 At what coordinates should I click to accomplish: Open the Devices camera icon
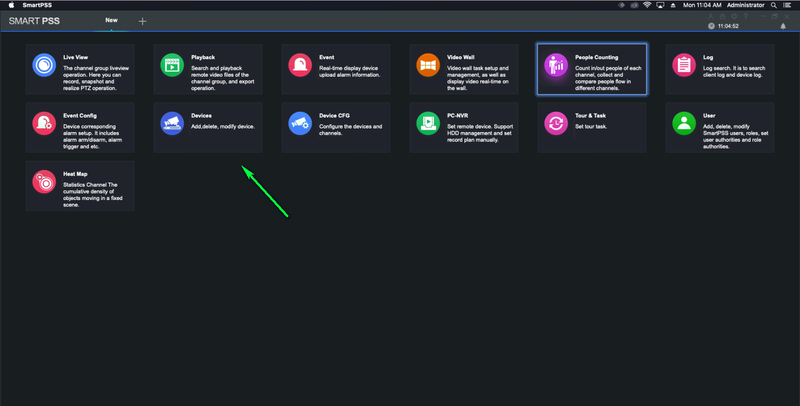click(x=172, y=123)
